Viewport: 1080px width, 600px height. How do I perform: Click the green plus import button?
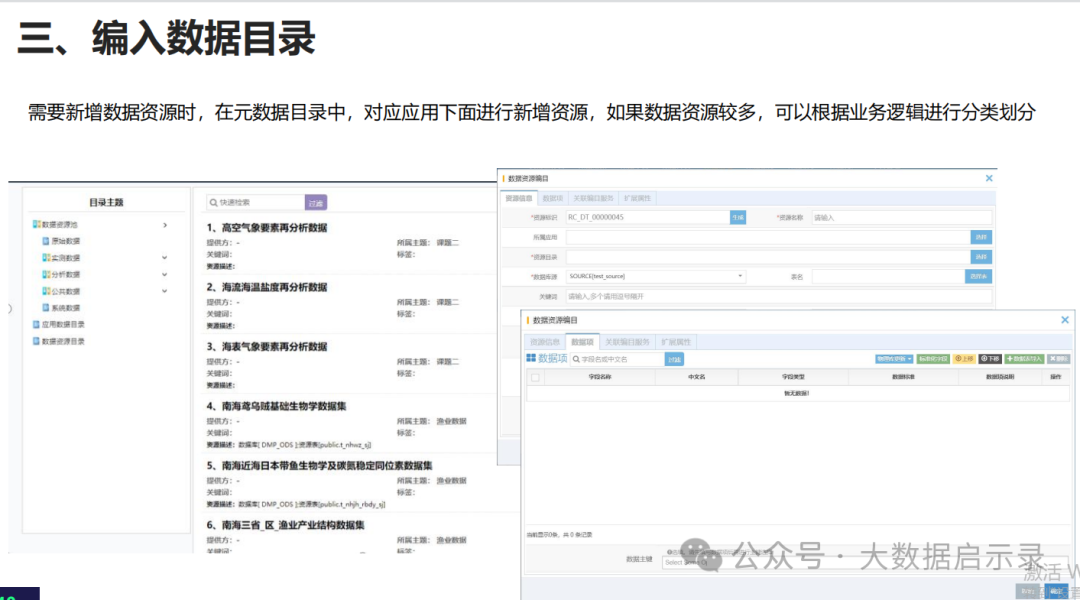click(x=1024, y=359)
